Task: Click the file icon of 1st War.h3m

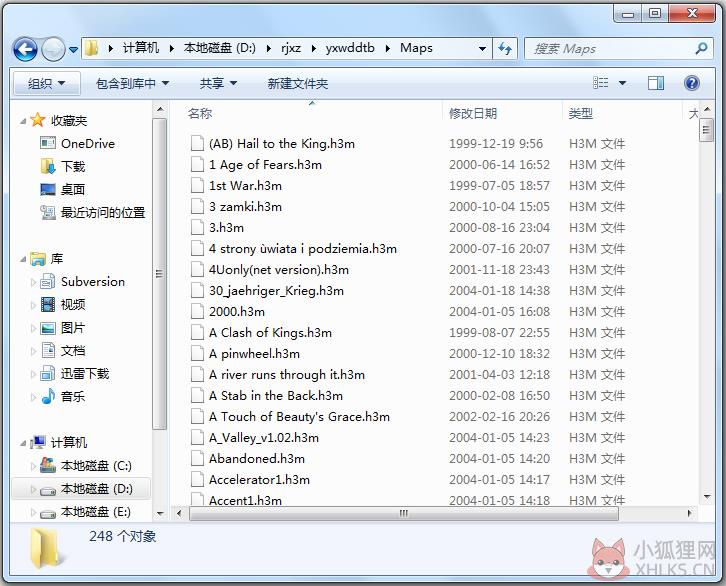Action: [x=197, y=186]
